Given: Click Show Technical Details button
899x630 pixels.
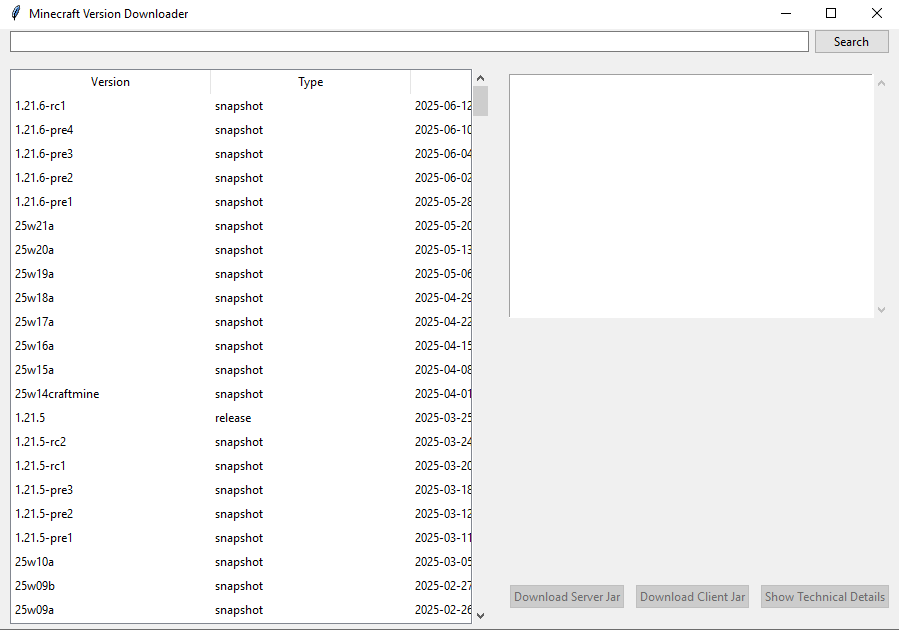Looking at the screenshot, I should pyautogui.click(x=824, y=597).
